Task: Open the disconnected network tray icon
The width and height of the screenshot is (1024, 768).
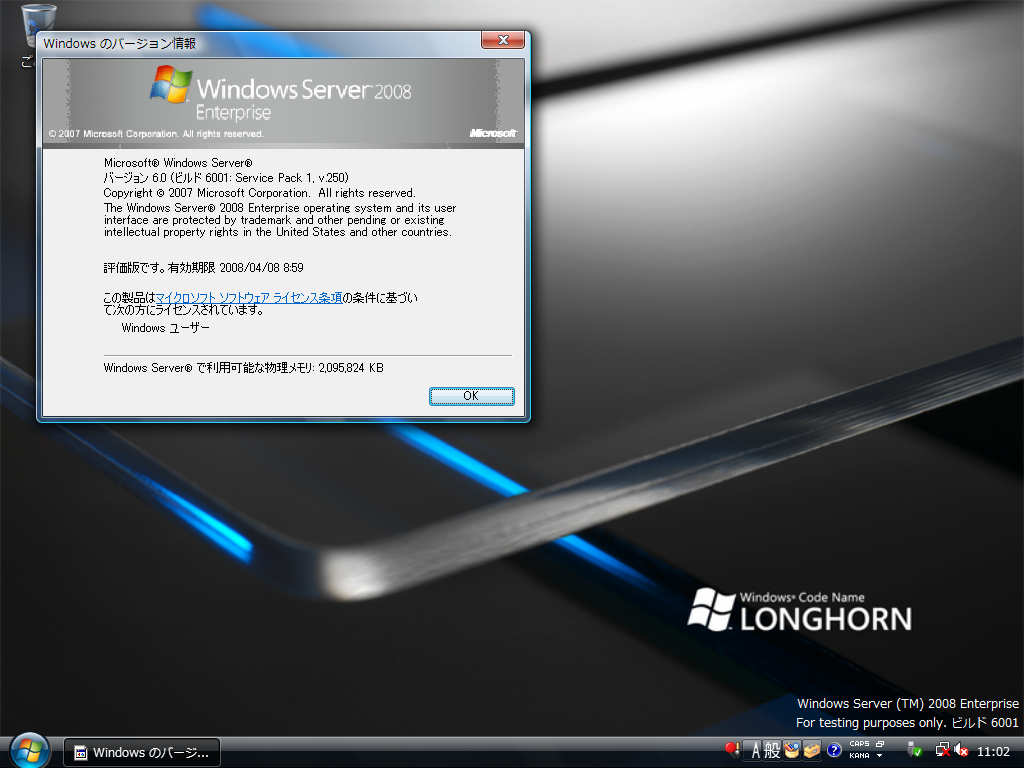Action: (x=943, y=750)
